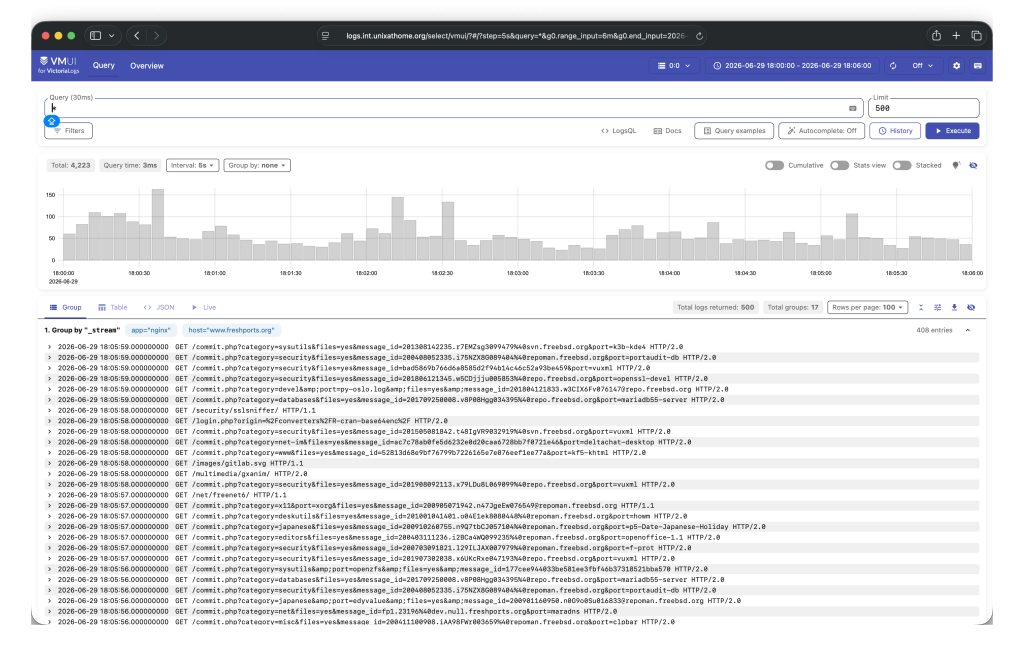
Task: Click the VMUI VictoriaLogs logo
Action: [59, 65]
